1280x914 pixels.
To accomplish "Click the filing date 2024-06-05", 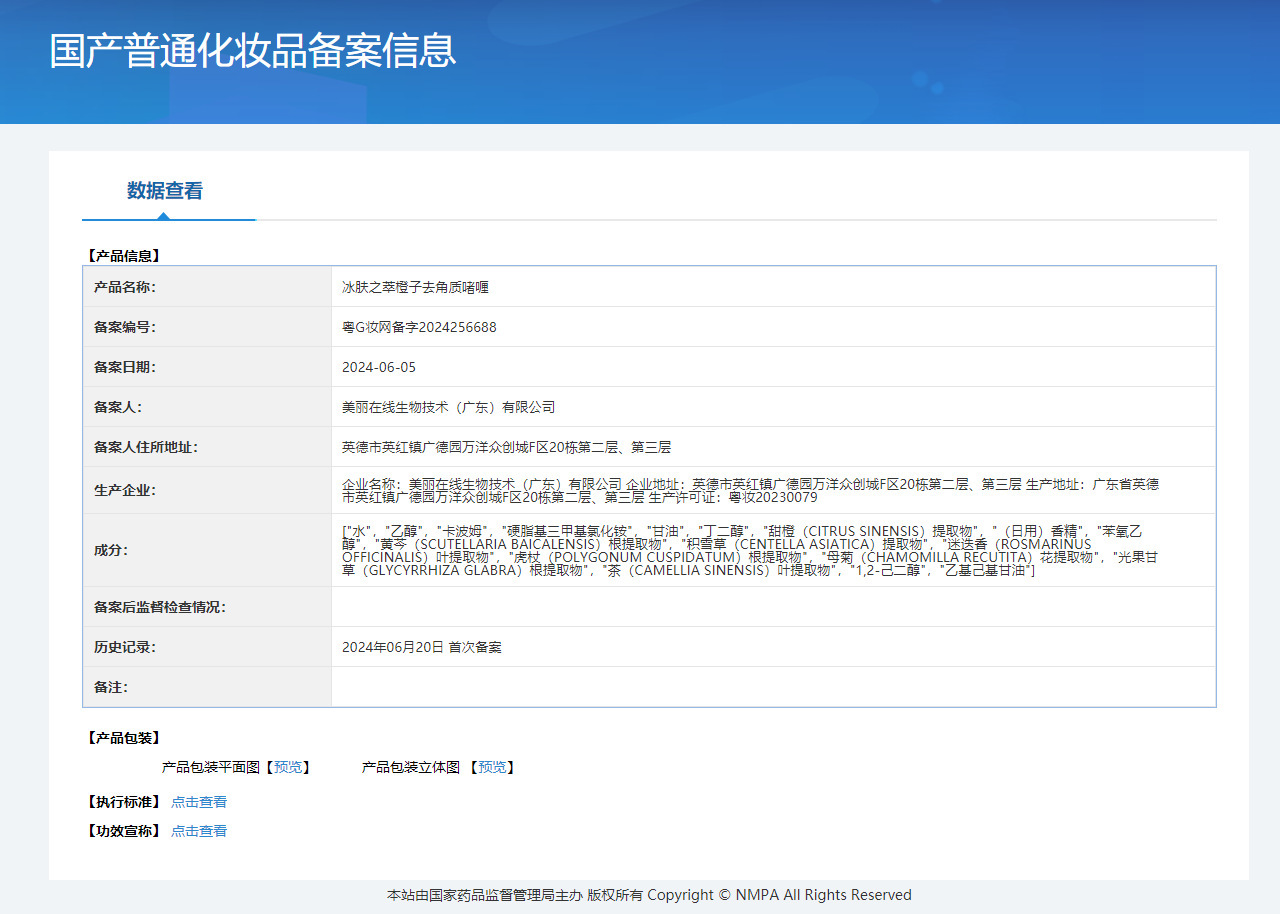I will click(x=379, y=367).
